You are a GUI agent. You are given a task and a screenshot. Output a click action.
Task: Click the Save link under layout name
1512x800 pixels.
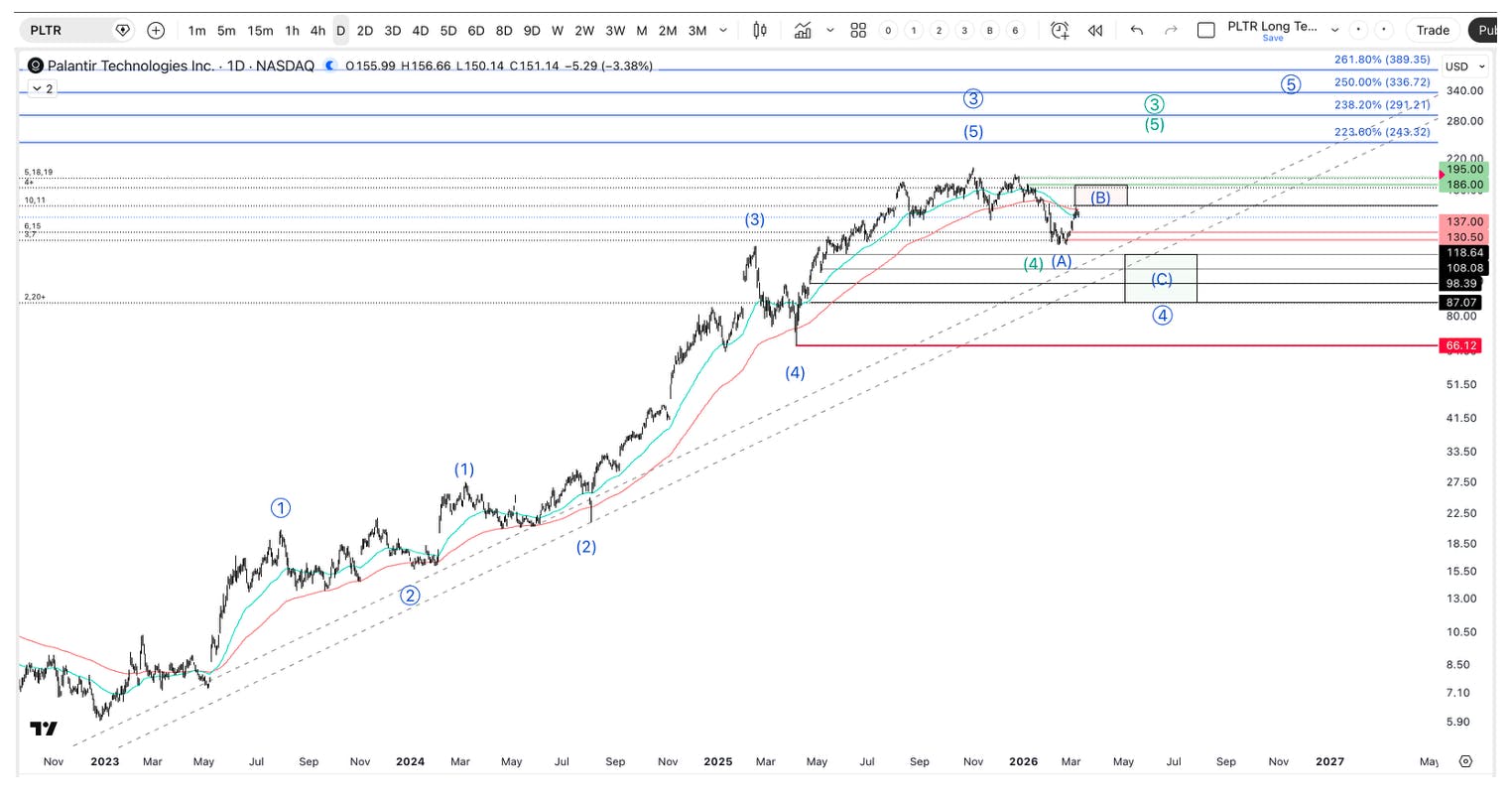1273,39
